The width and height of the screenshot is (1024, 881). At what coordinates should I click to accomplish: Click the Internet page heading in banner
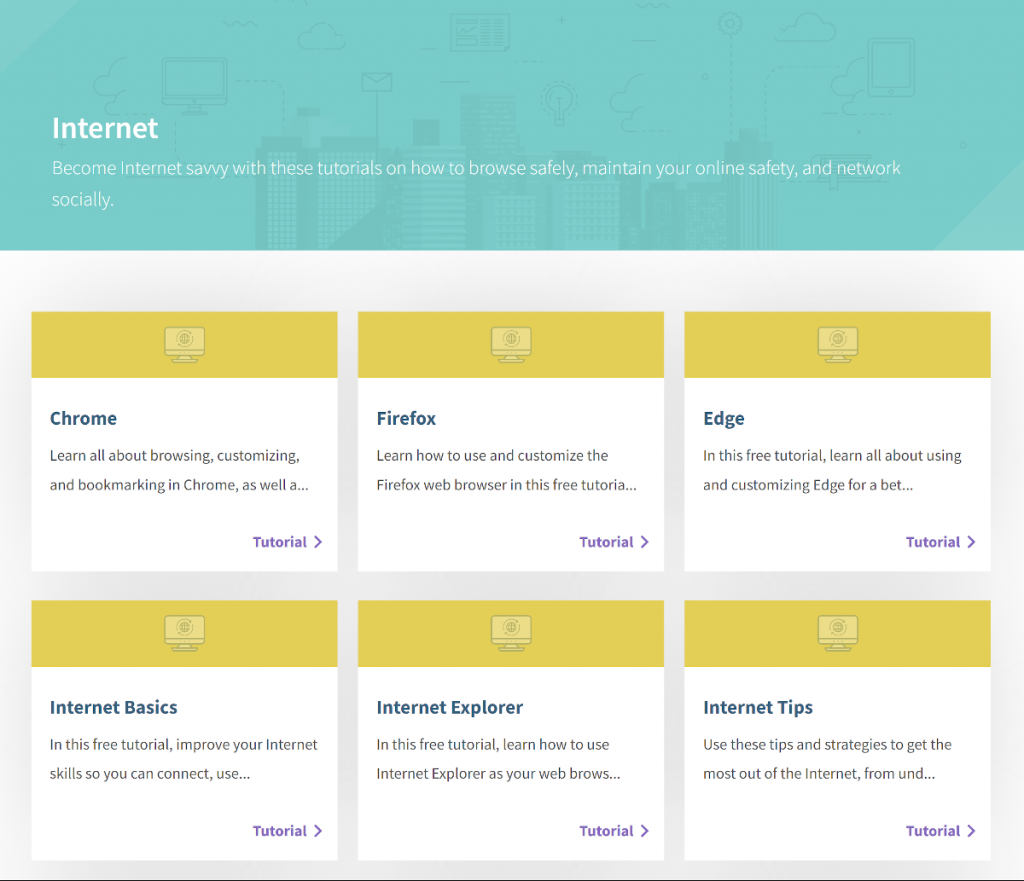point(105,128)
